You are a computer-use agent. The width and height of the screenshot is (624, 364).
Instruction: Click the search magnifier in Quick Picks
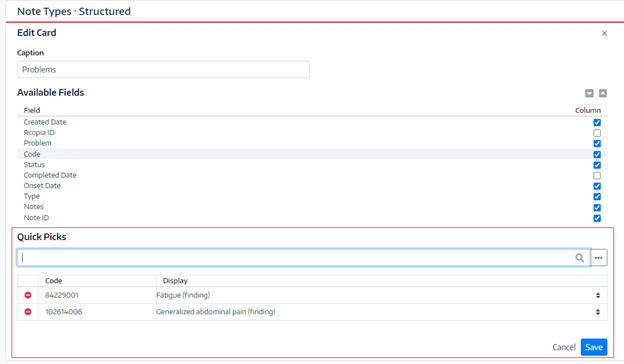(x=579, y=258)
